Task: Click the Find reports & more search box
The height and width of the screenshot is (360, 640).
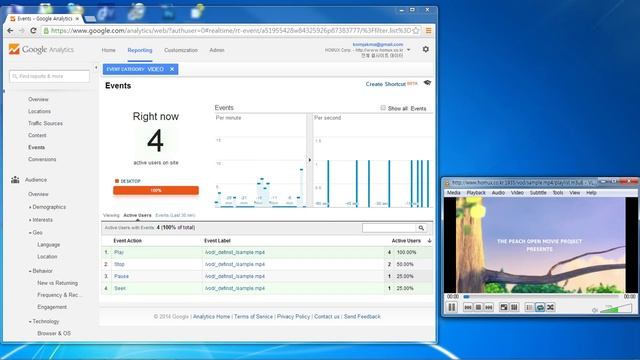Action: tap(49, 76)
